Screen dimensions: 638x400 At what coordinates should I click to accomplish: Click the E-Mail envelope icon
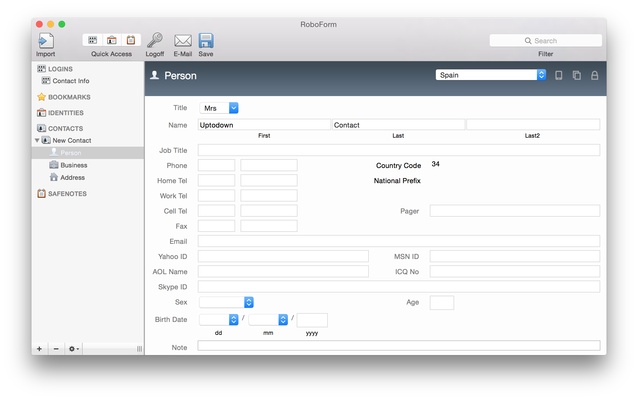[x=183, y=41]
